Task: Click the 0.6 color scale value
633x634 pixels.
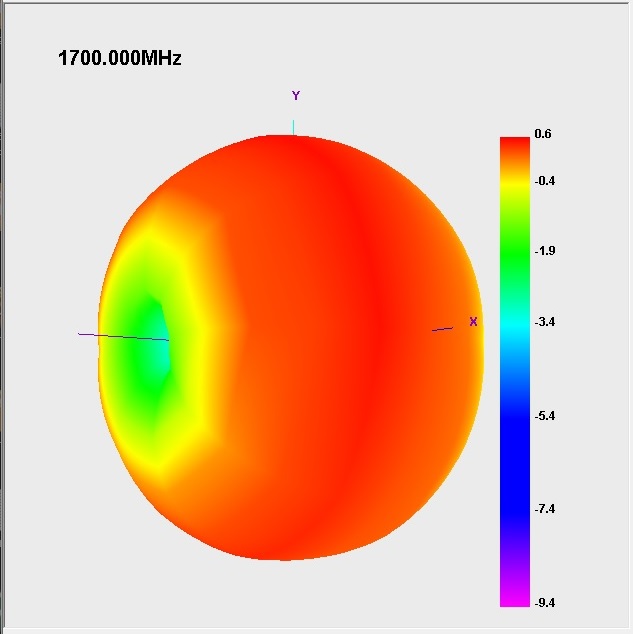Action: click(x=543, y=134)
